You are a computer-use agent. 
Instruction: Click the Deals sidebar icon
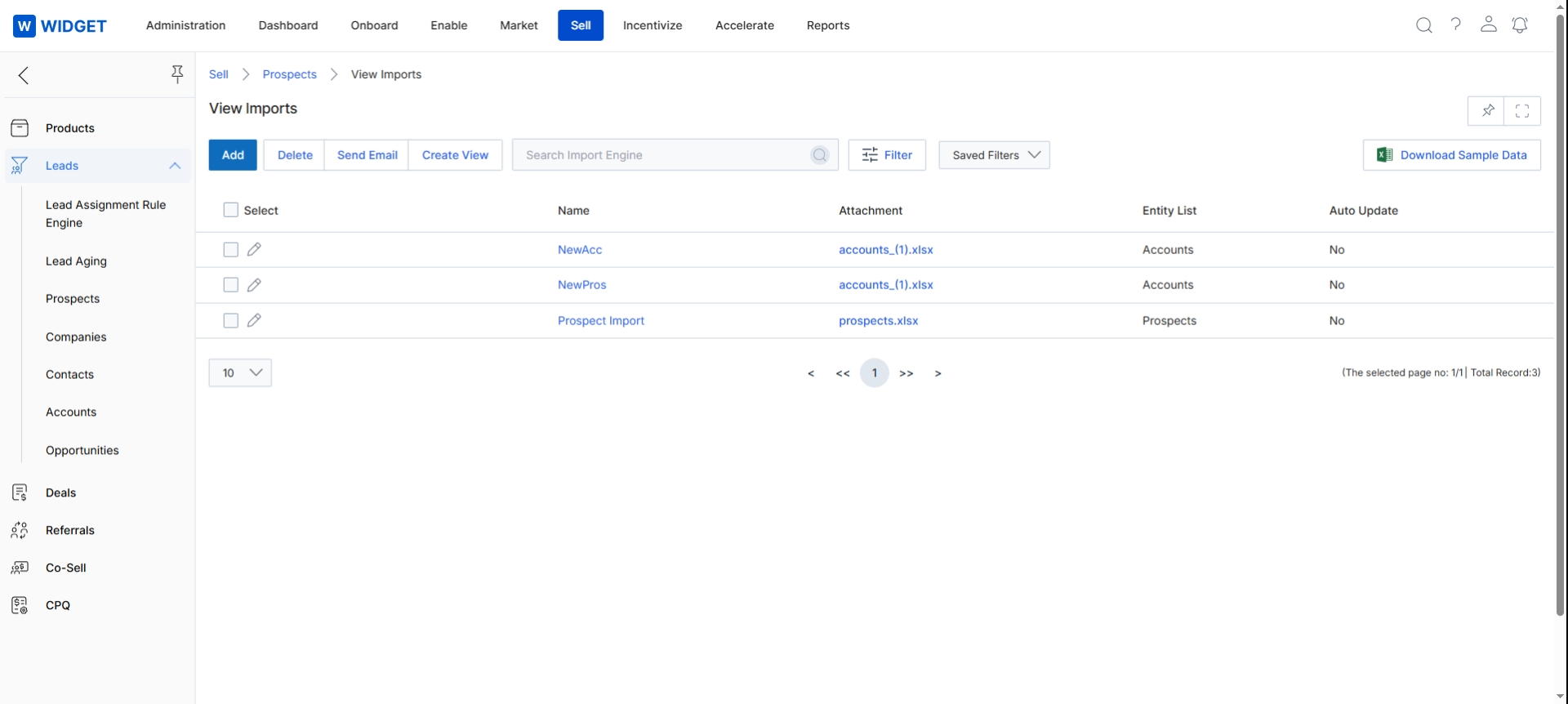click(20, 492)
